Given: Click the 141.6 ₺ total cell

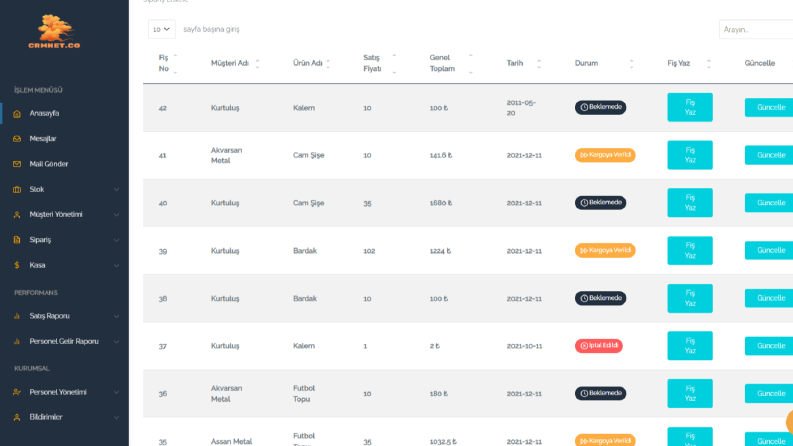Looking at the screenshot, I should pyautogui.click(x=440, y=155).
